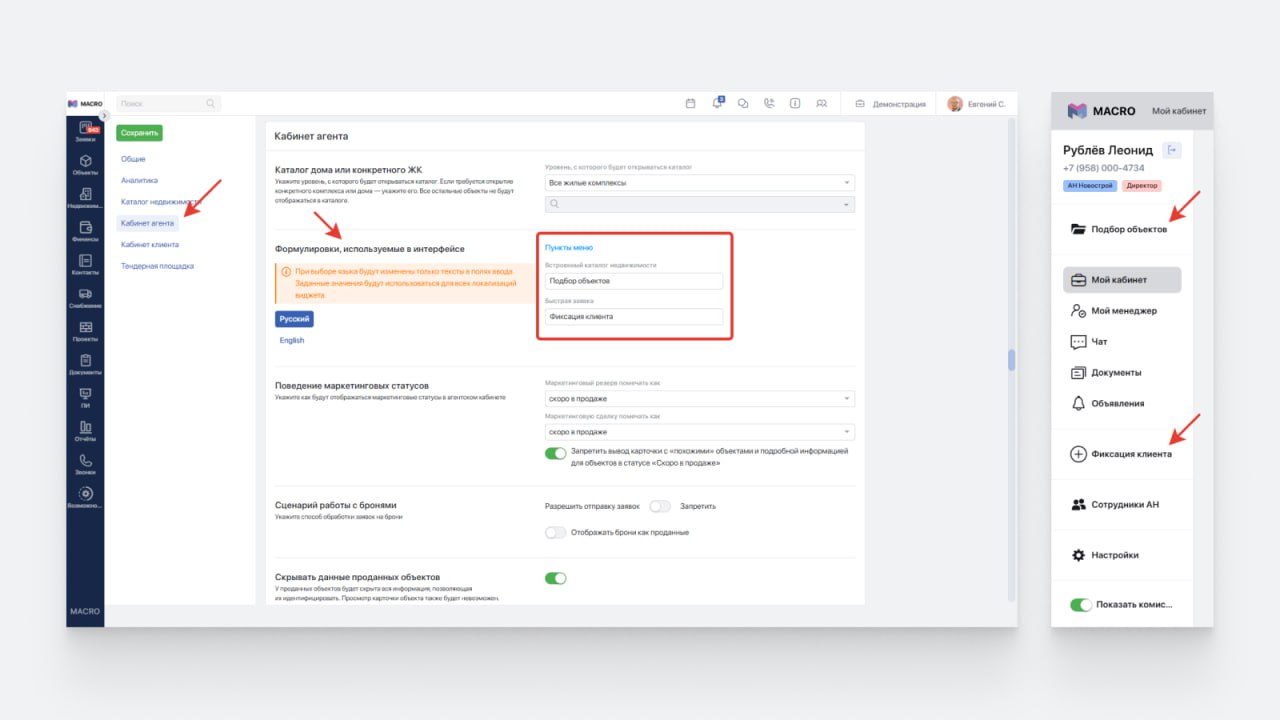Click the logout icon beside Рублёв Леонид

1173,150
